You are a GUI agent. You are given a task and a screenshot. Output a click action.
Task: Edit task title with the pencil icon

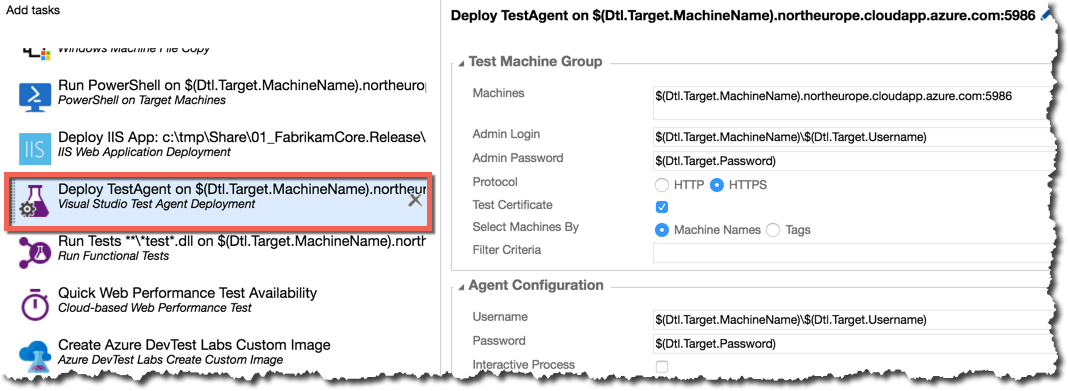(1047, 15)
